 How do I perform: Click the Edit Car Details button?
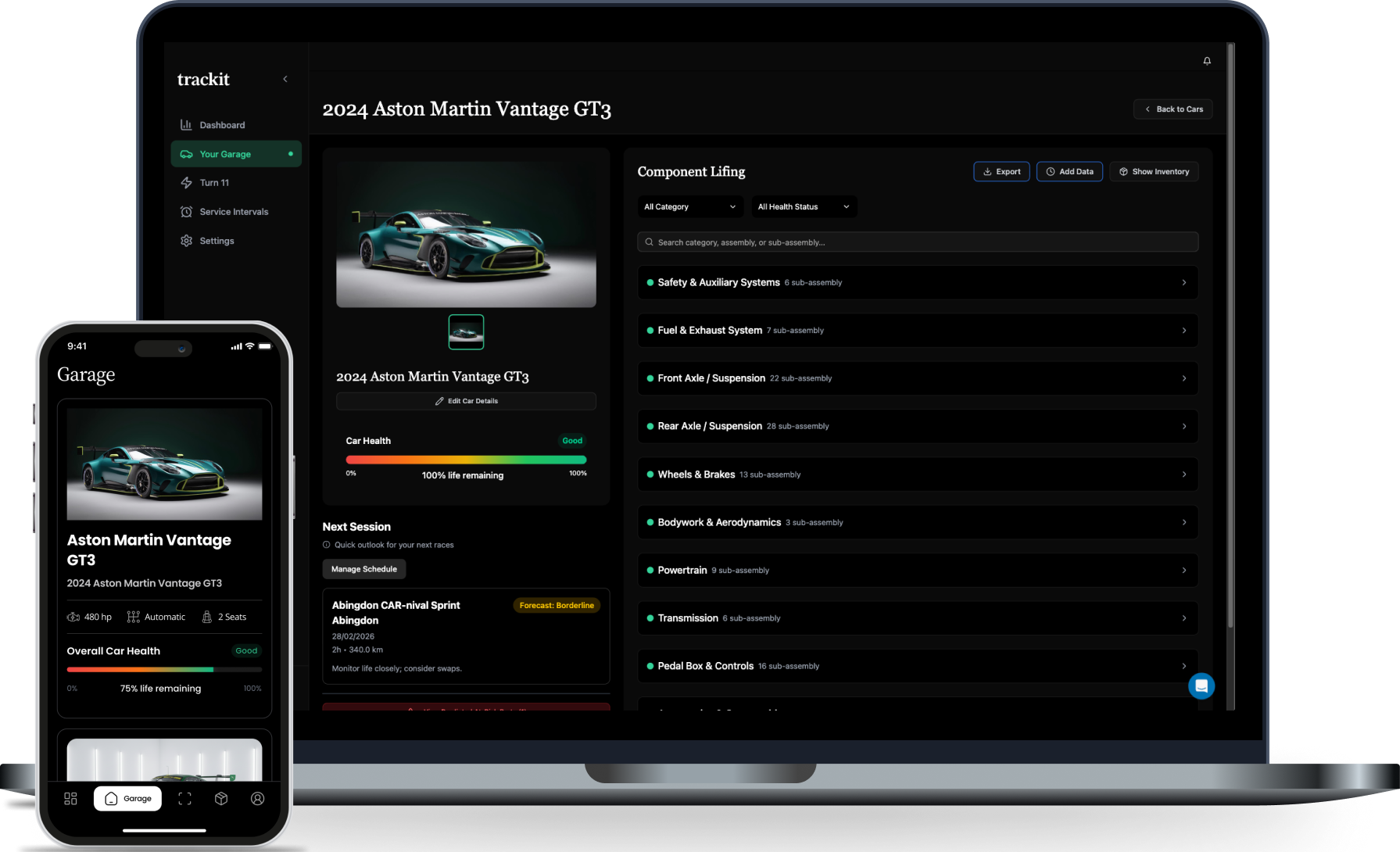[x=466, y=401]
